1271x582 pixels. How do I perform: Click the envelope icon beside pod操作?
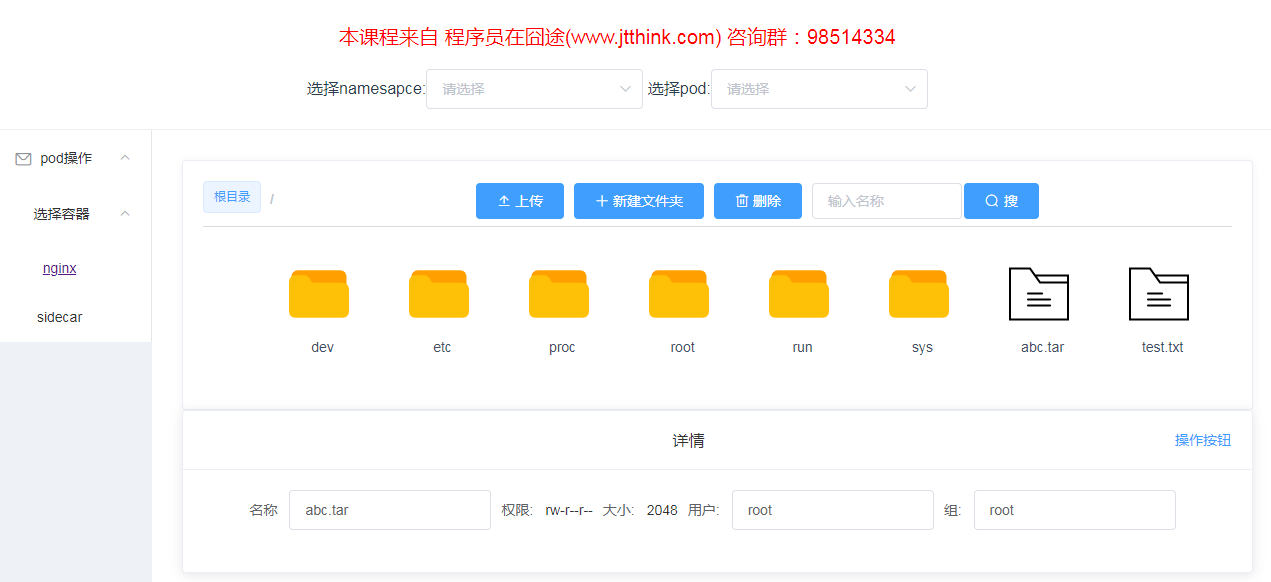coord(23,159)
